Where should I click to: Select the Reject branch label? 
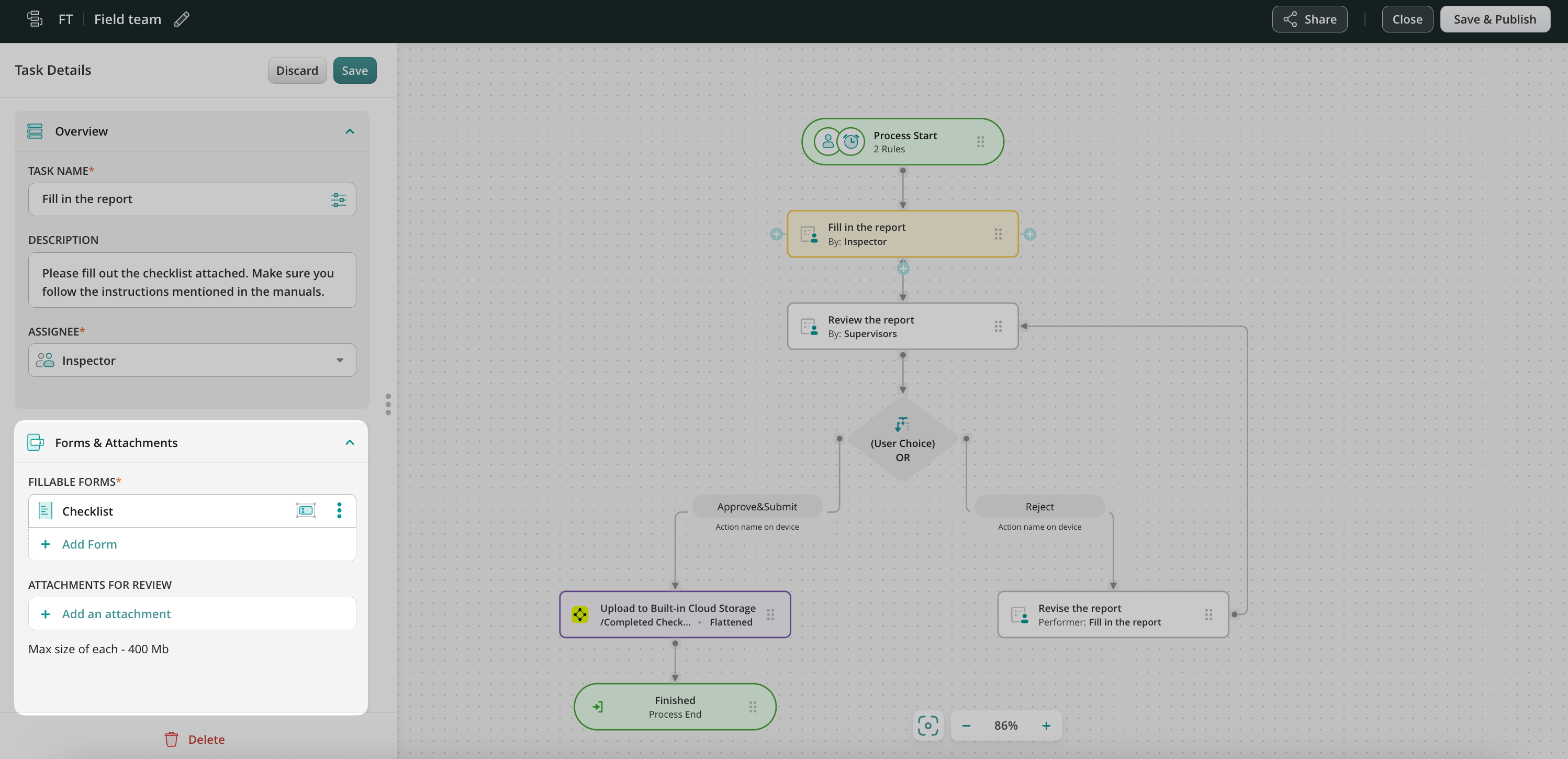pyautogui.click(x=1039, y=506)
